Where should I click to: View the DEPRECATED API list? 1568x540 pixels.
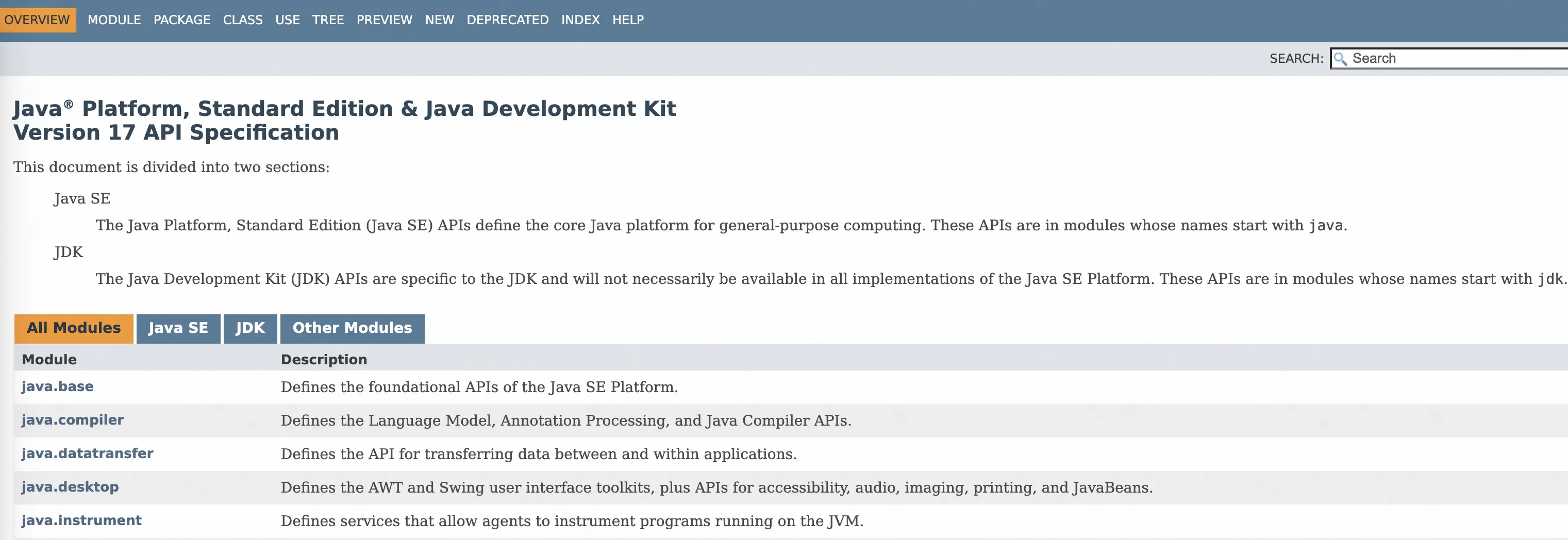(507, 20)
